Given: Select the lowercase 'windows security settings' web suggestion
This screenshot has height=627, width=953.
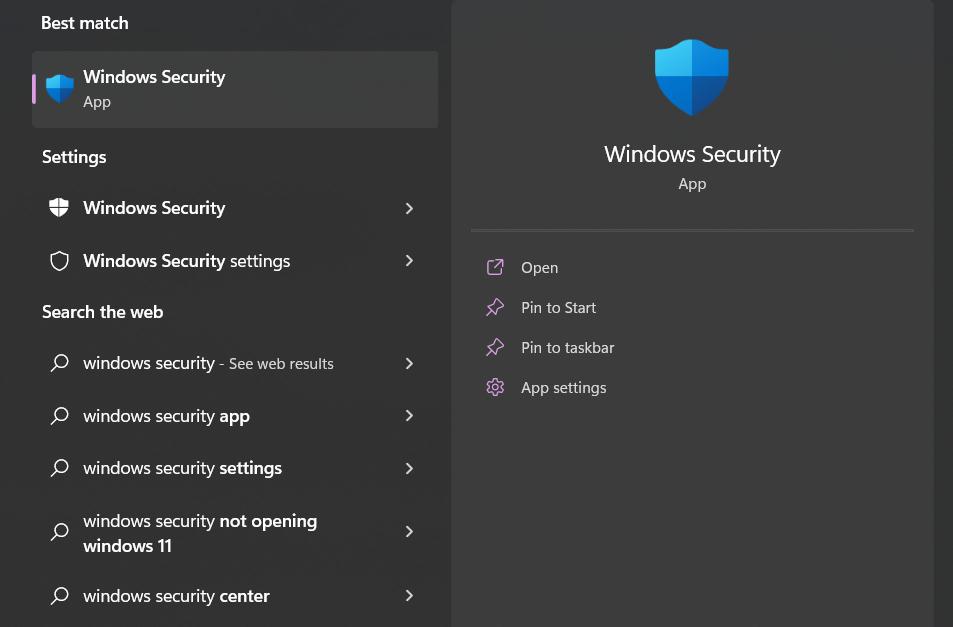Looking at the screenshot, I should point(235,468).
